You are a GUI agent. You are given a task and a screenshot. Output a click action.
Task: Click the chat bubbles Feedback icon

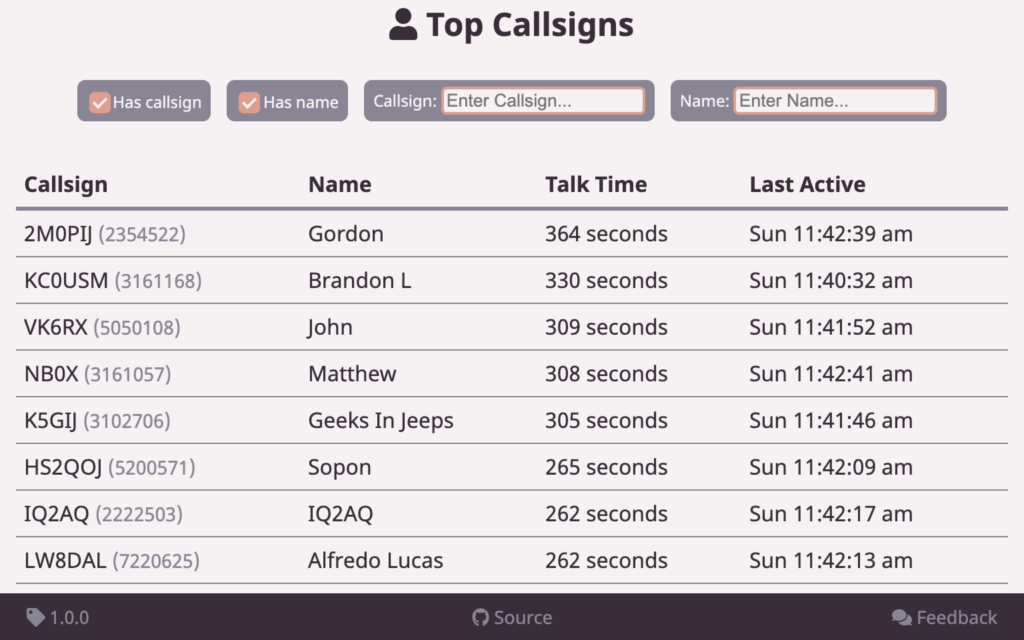[901, 617]
